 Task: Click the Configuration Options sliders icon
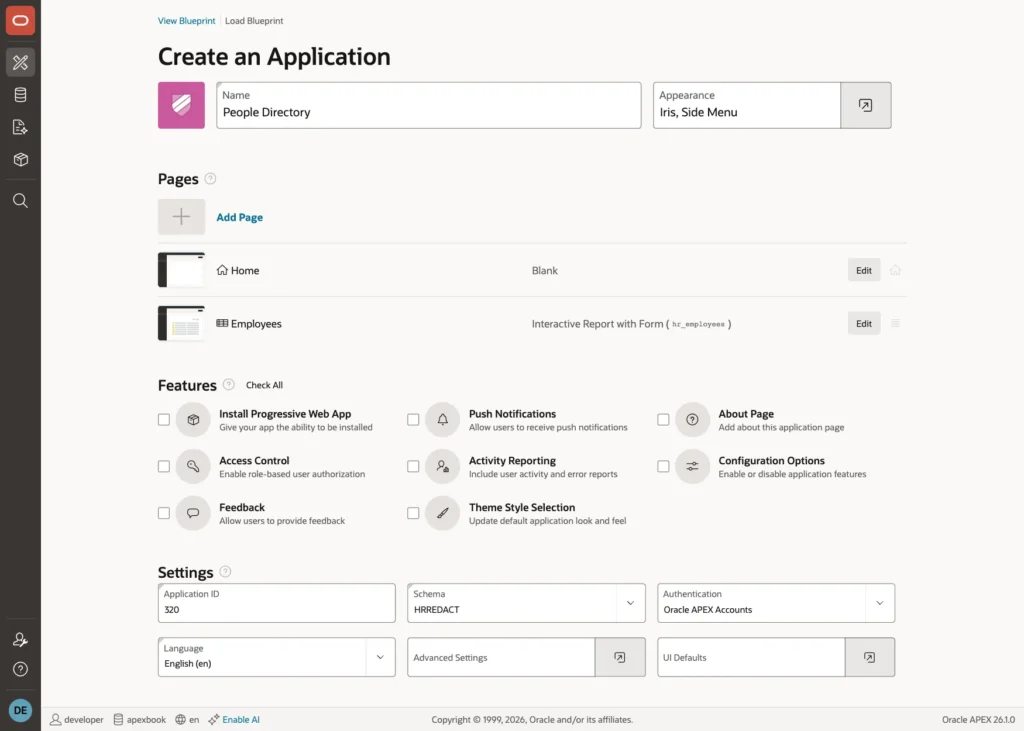(692, 466)
